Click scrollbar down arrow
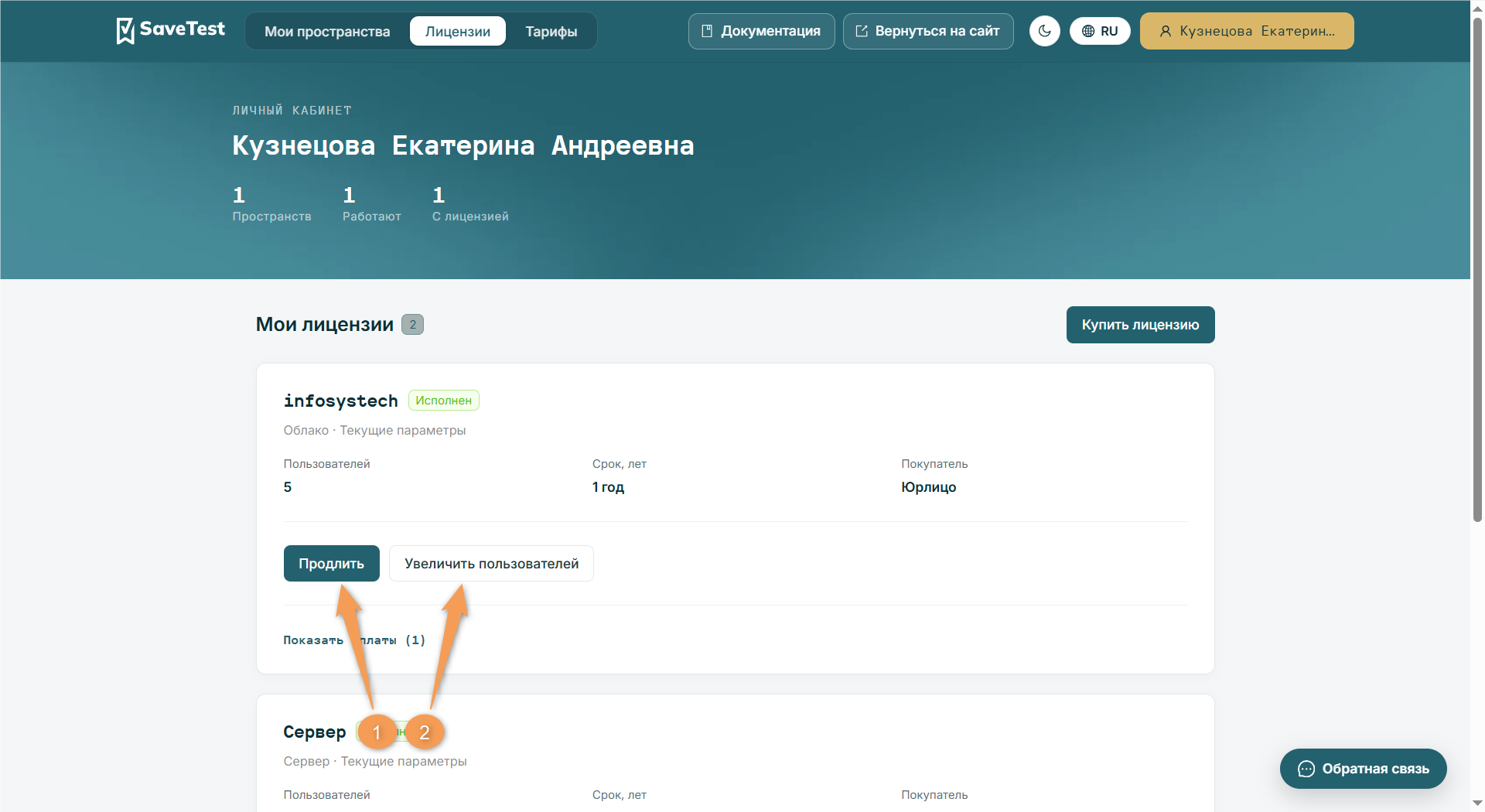Image resolution: width=1485 pixels, height=812 pixels. (x=1477, y=803)
